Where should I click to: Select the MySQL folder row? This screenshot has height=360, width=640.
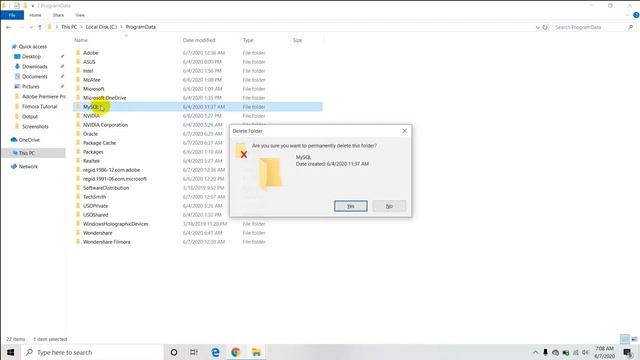pyautogui.click(x=198, y=107)
